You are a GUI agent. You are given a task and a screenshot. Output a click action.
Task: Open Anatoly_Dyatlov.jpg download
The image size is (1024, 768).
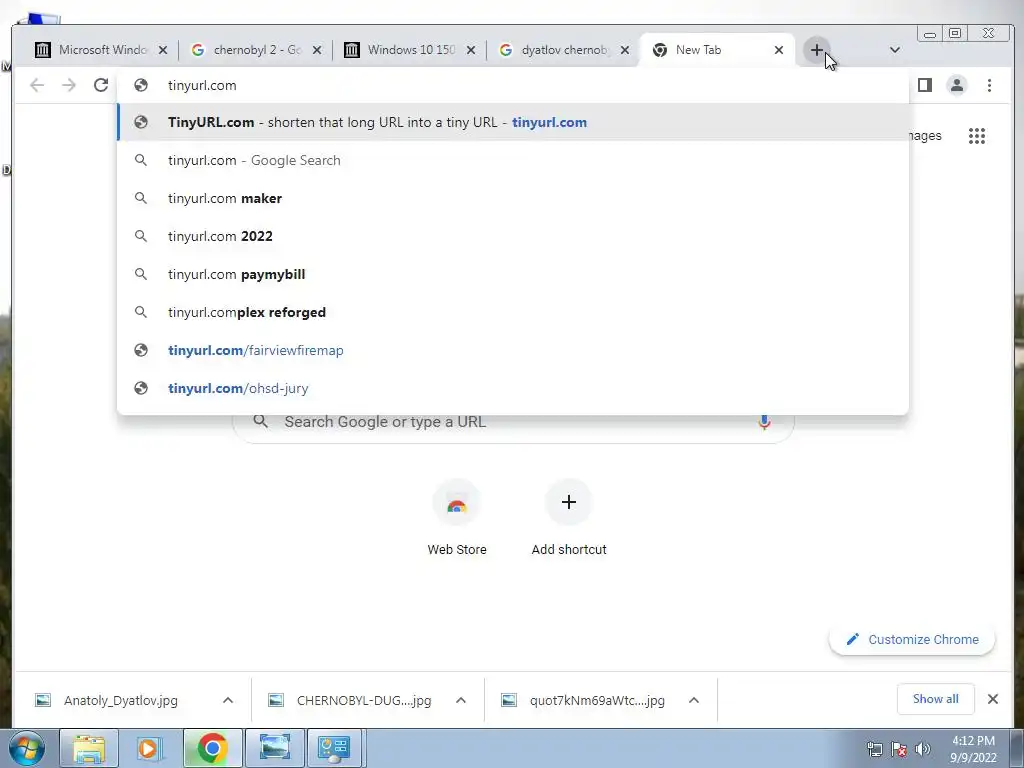[121, 700]
